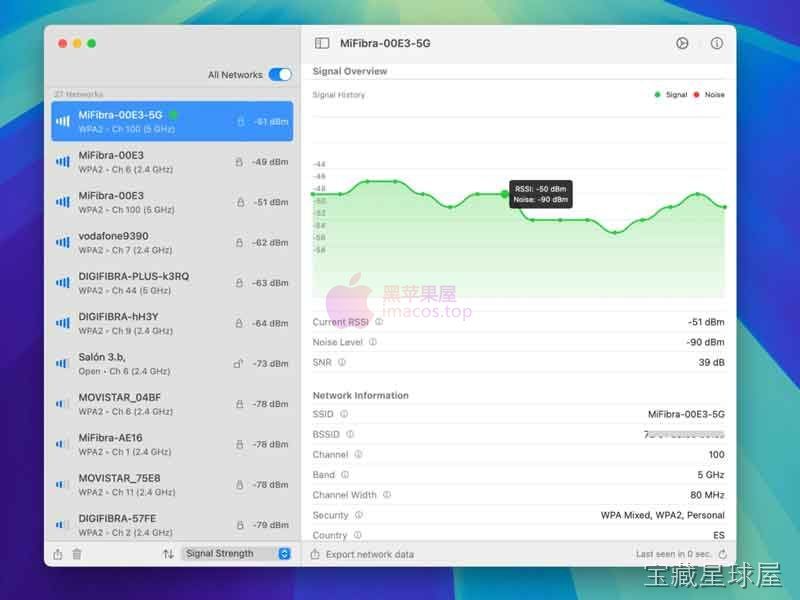The height and width of the screenshot is (600, 800).
Task: Click the -51 dBm Current RSSI value
Action: coord(706,322)
